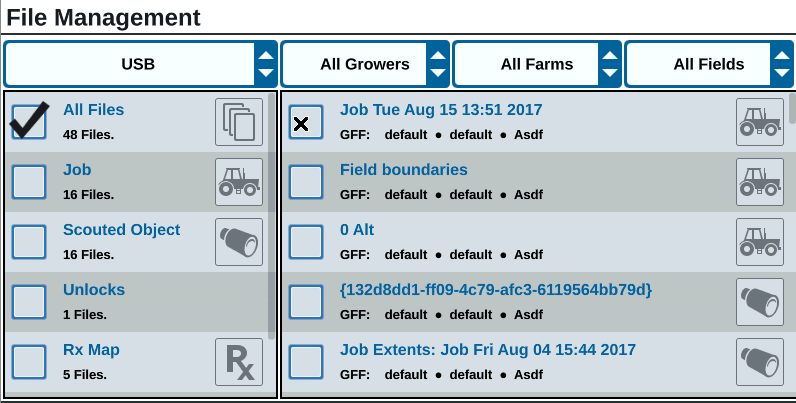Open the Field boundaries file entry
796x403 pixels.
tap(403, 170)
